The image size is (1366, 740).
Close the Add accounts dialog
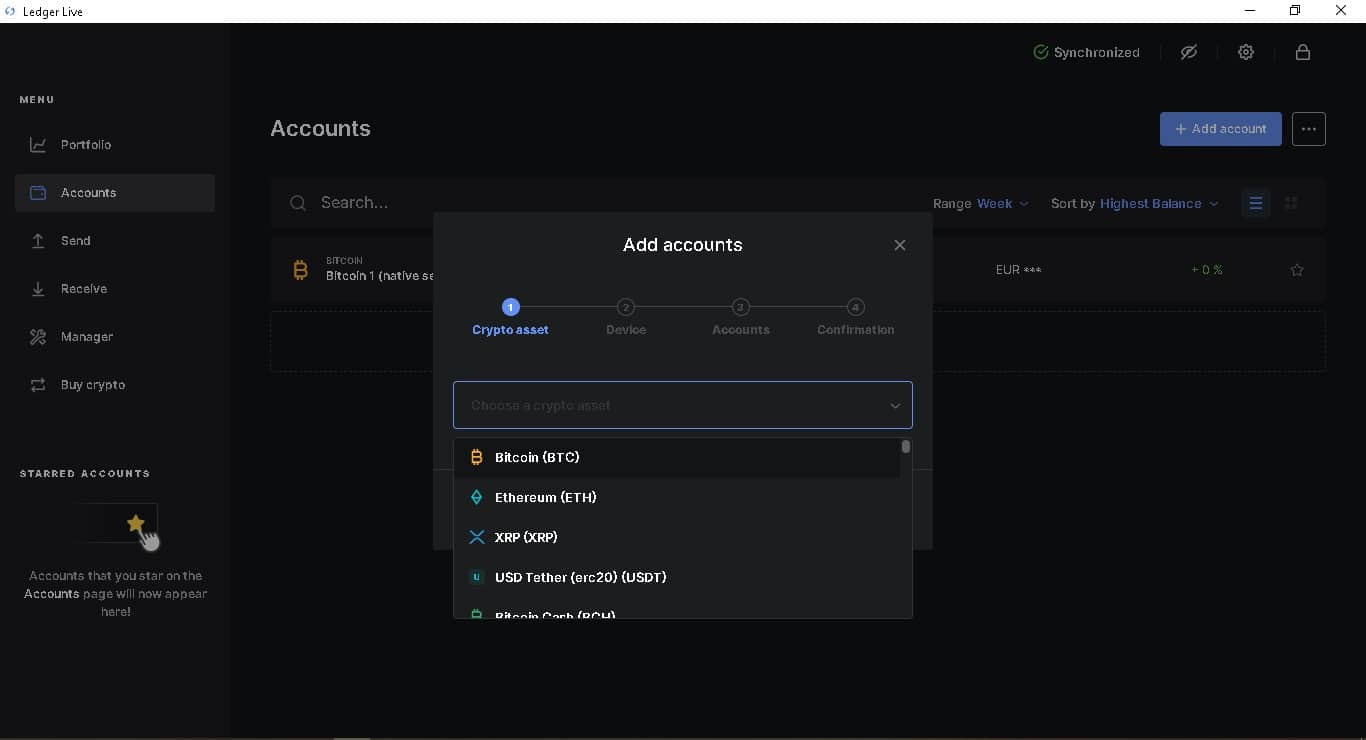[x=900, y=245]
